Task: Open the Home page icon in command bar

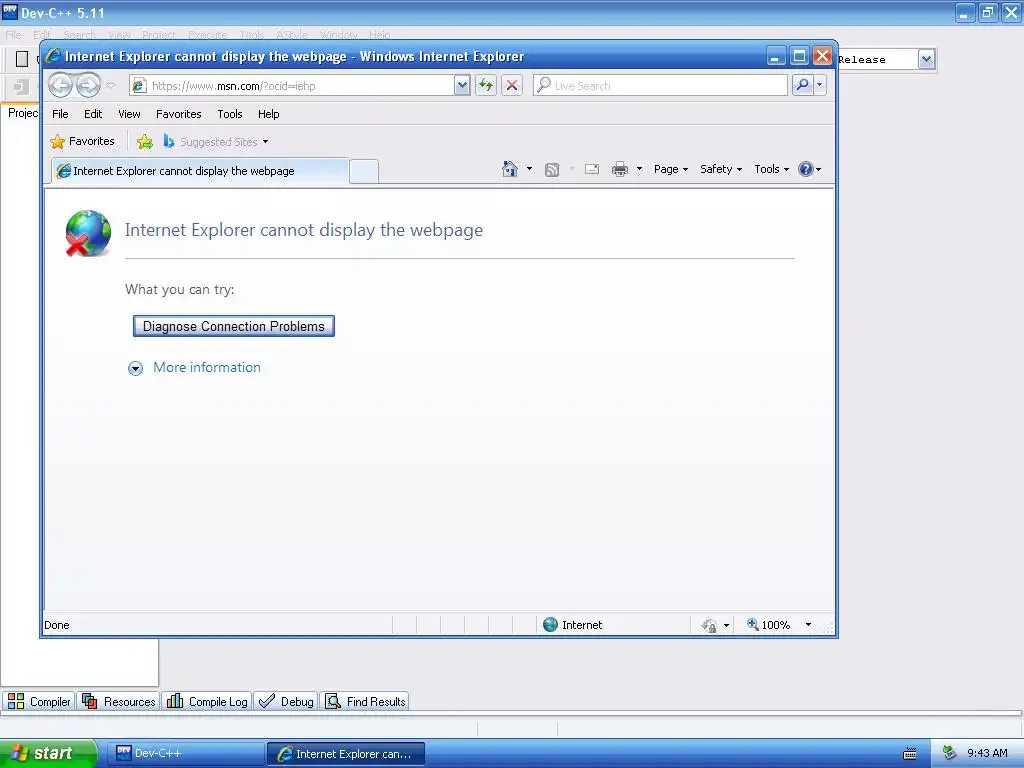Action: tap(509, 169)
